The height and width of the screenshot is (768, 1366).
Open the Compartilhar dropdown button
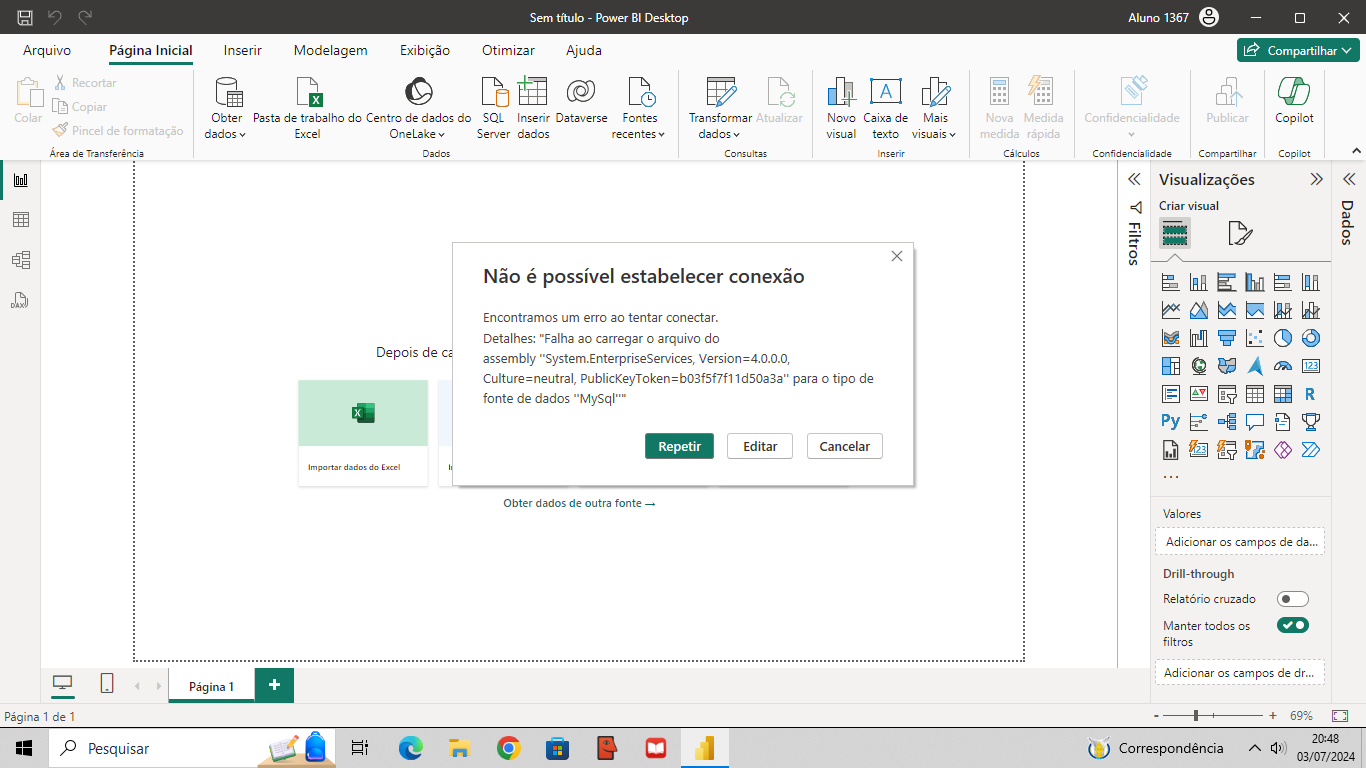[x=1298, y=50]
